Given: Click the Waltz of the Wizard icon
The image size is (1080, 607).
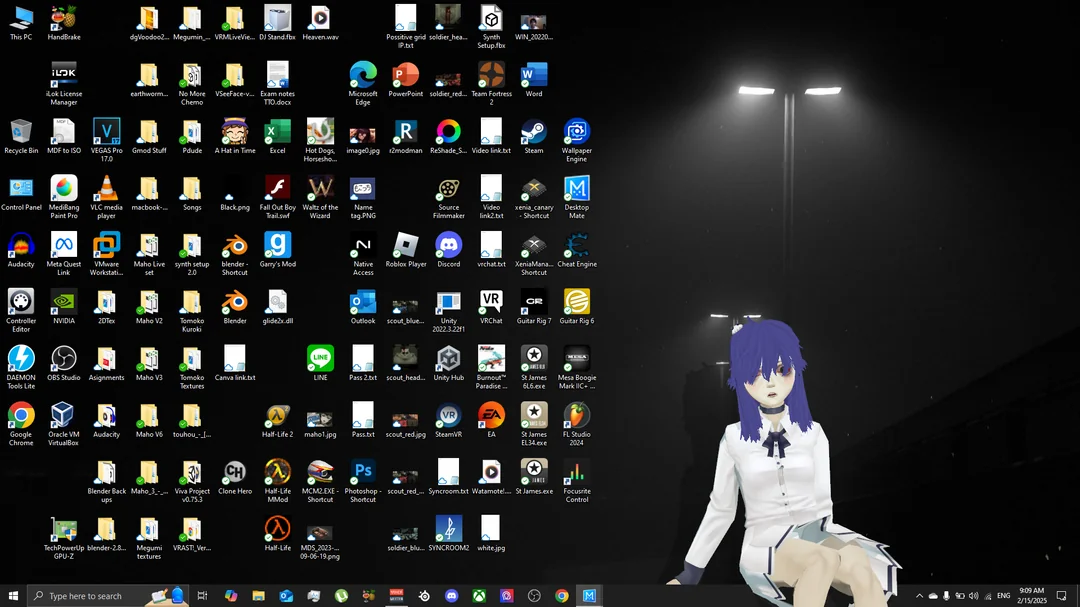Looking at the screenshot, I should (320, 197).
